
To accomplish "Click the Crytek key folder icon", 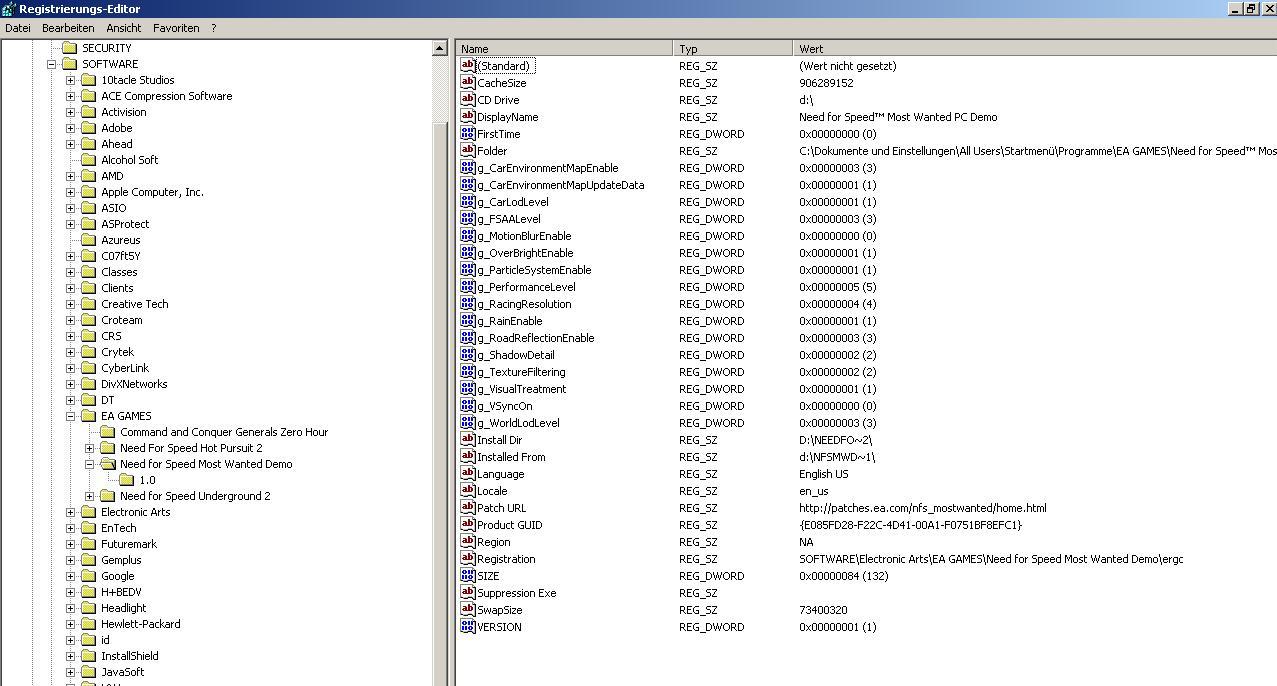I will click(88, 352).
